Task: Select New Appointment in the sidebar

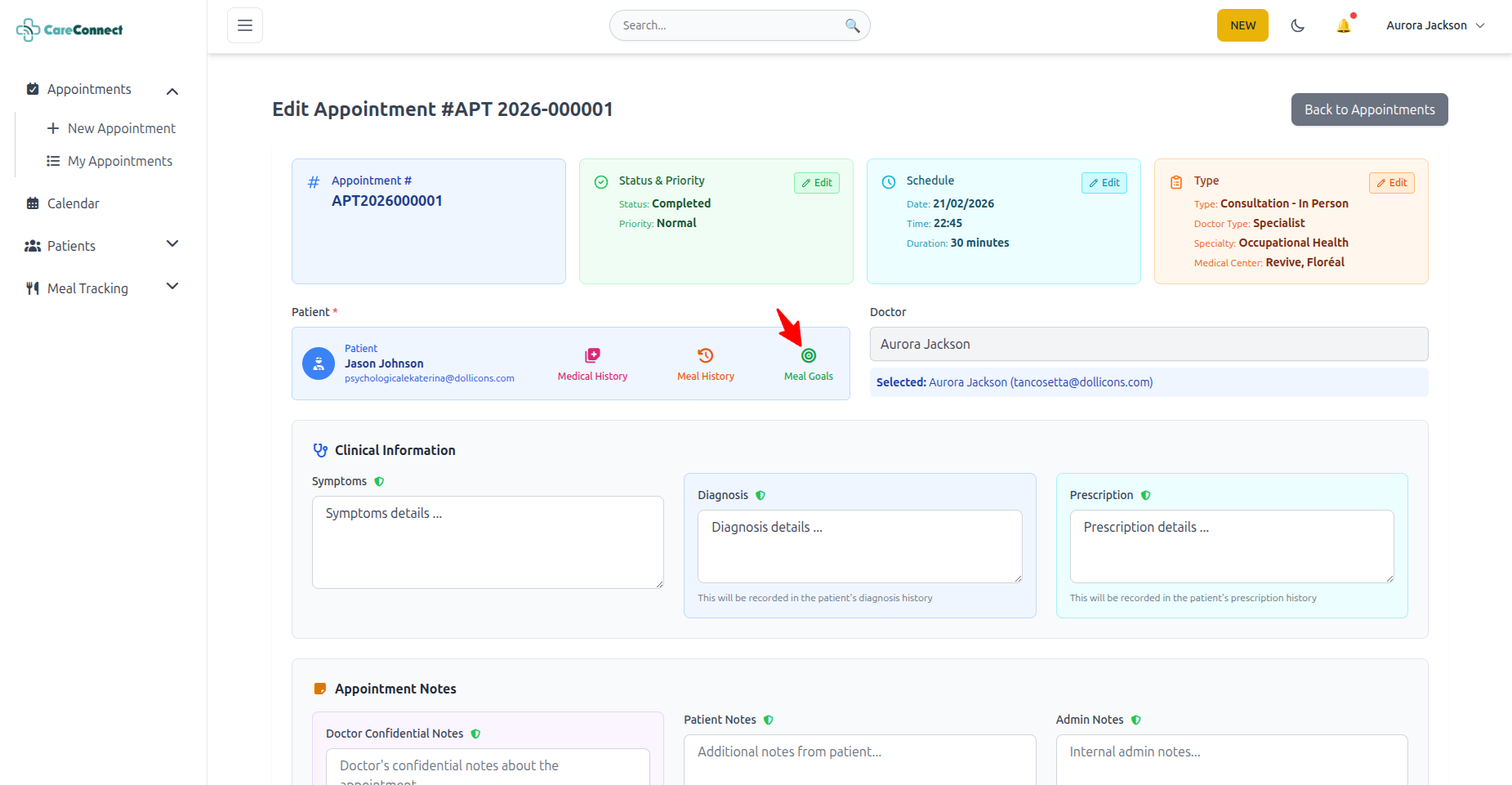Action: (121, 128)
